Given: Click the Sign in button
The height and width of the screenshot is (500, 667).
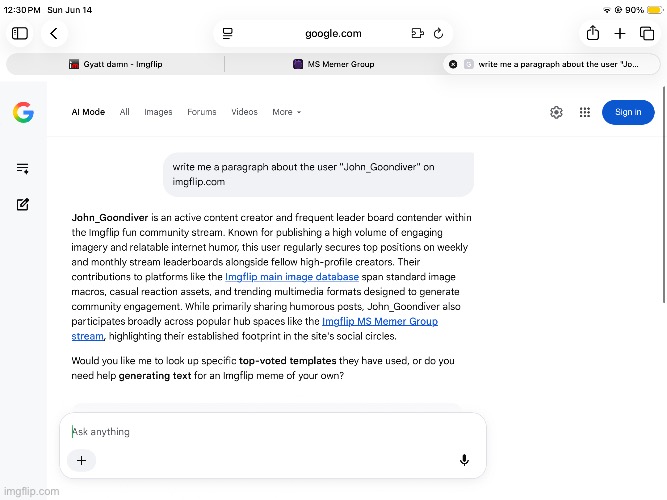Looking at the screenshot, I should coord(628,112).
